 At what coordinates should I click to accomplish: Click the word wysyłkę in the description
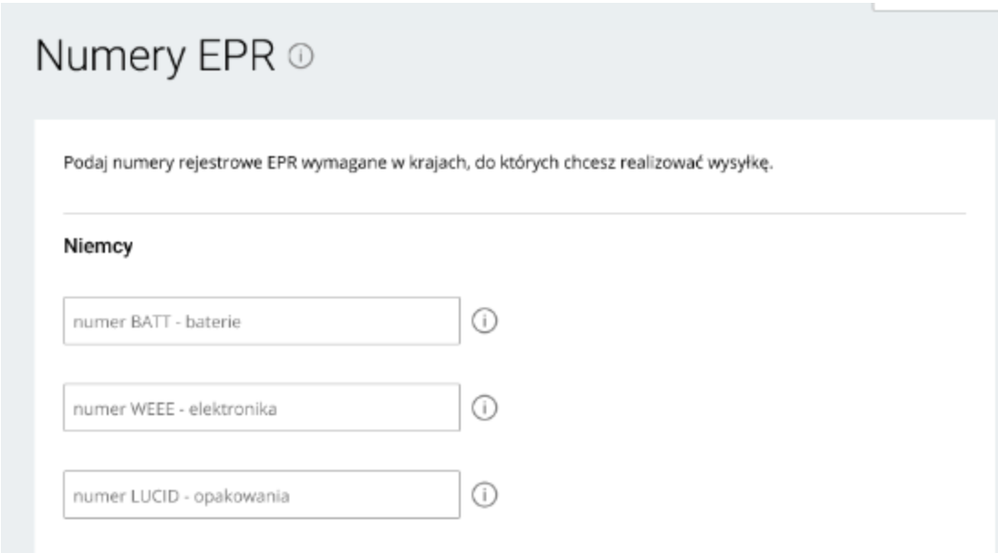pos(746,164)
